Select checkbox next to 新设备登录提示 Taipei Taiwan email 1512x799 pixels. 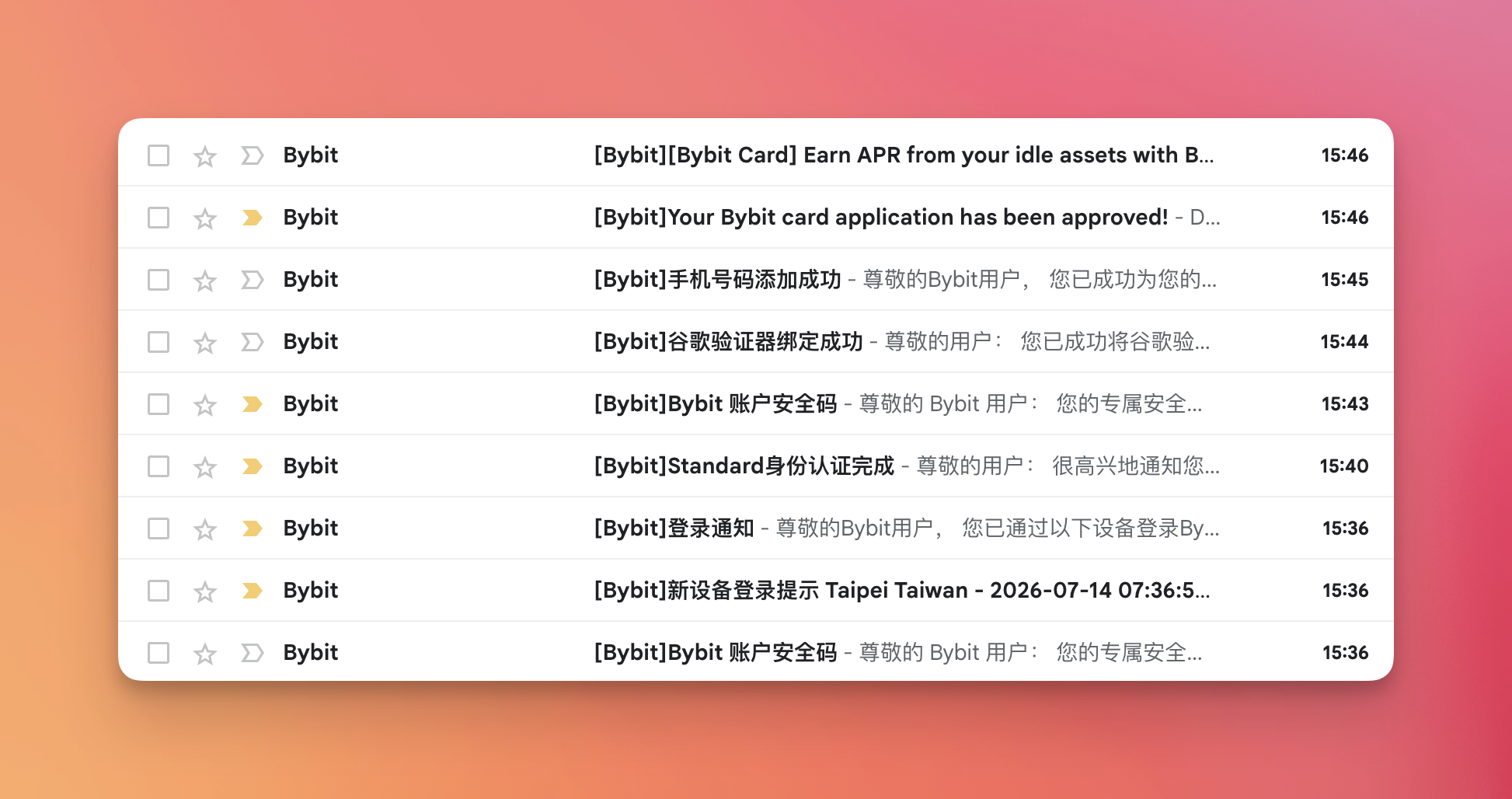[159, 591]
